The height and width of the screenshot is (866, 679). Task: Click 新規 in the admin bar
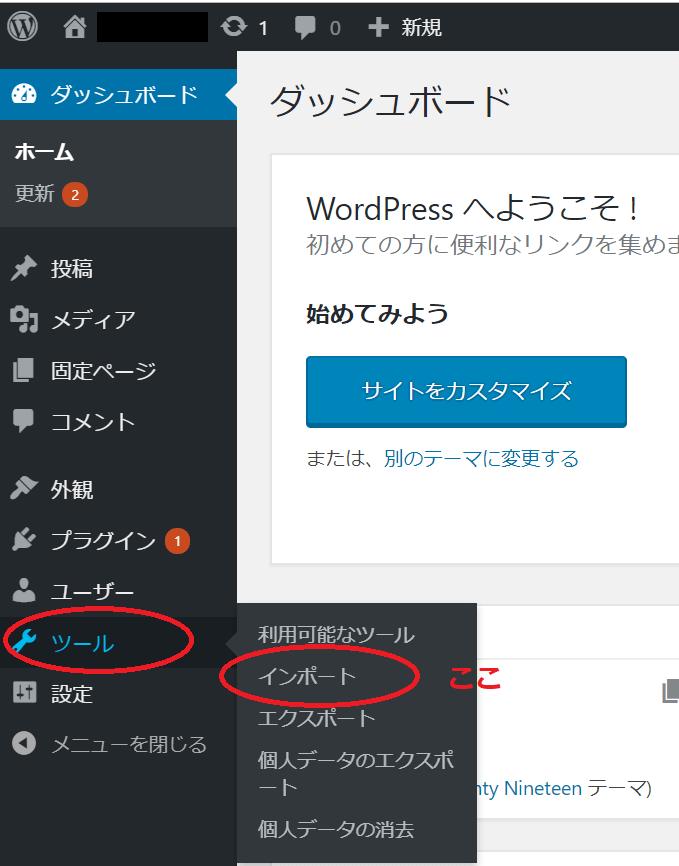421,27
